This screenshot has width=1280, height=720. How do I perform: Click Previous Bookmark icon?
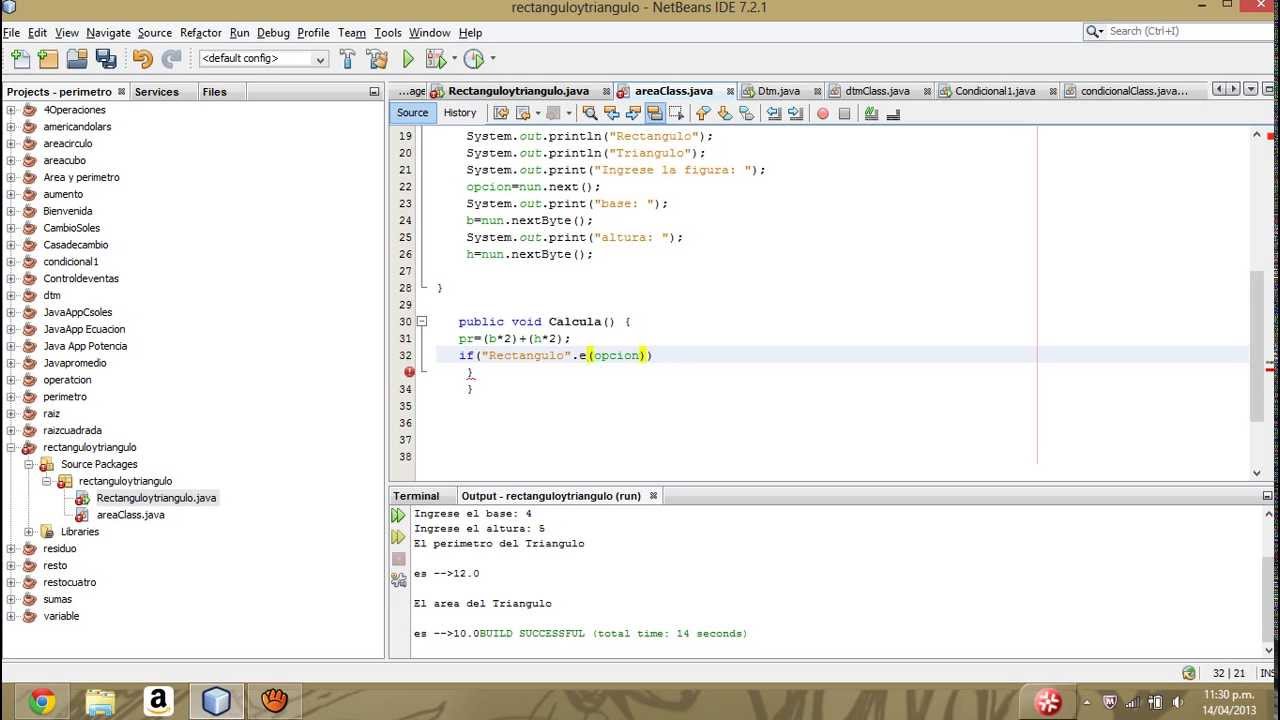(703, 113)
